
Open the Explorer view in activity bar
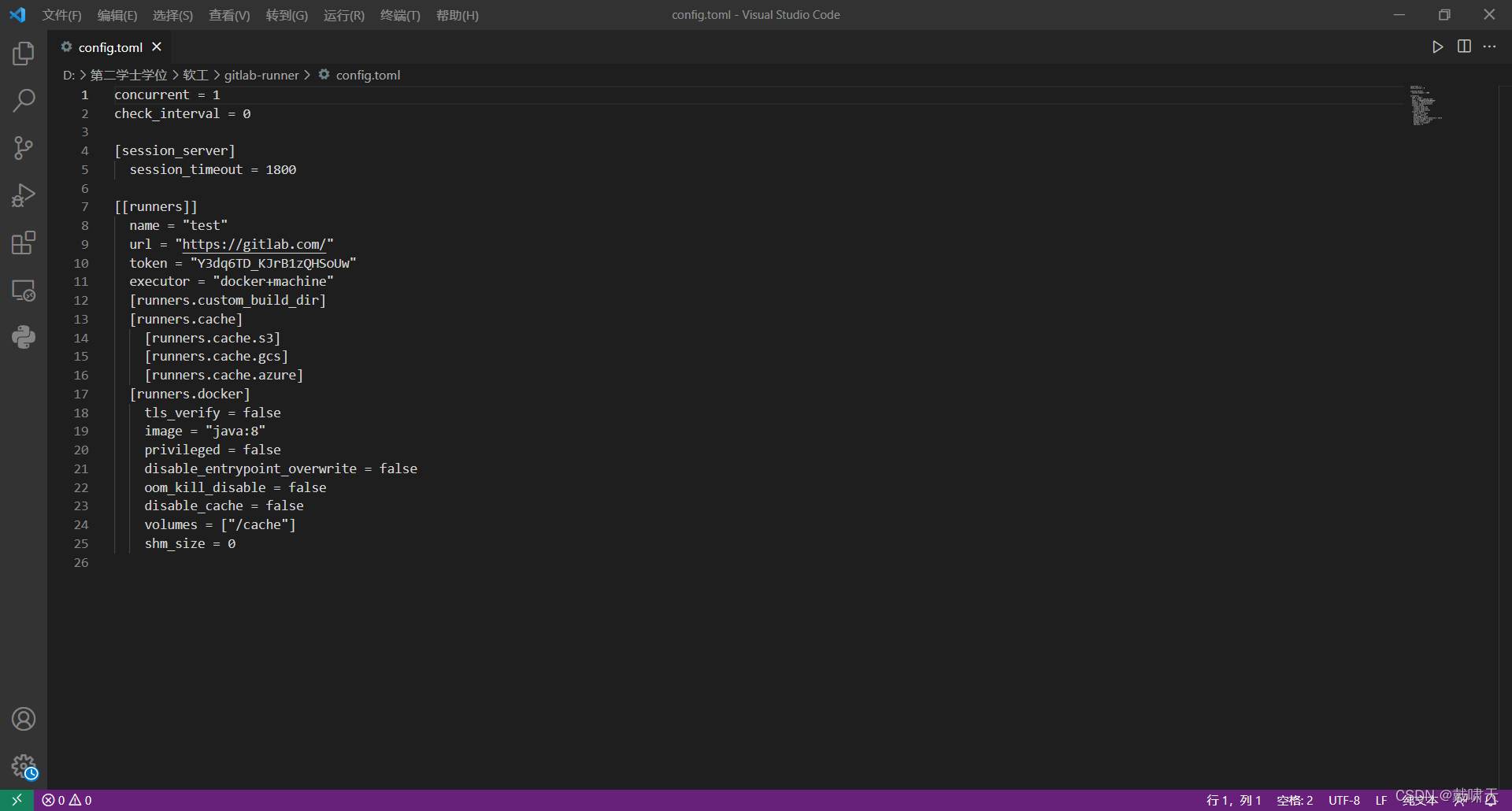24,54
